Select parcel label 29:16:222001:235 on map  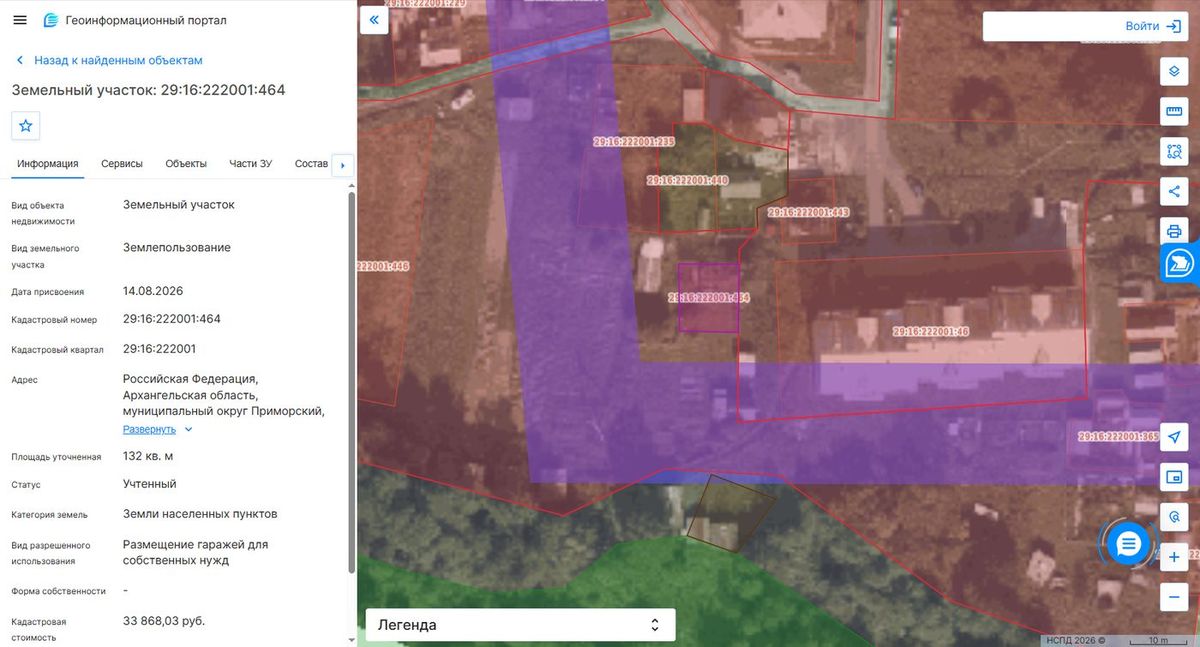[x=634, y=142]
